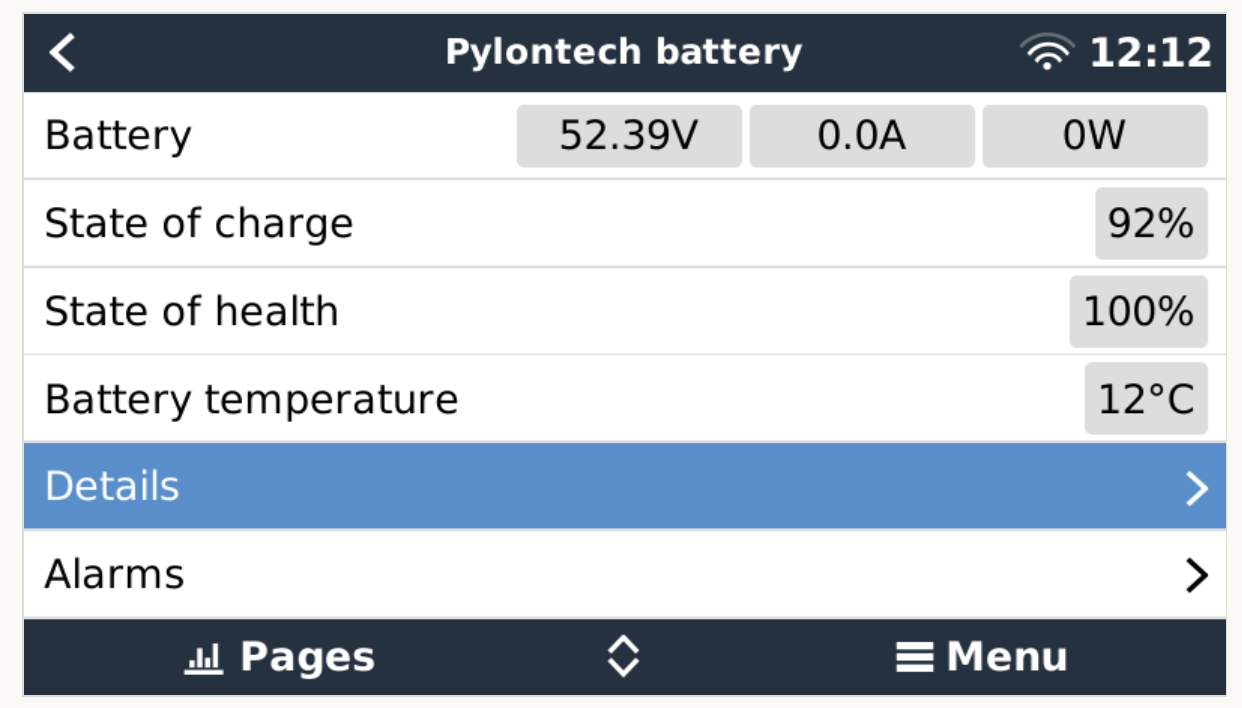Open the Details chevron arrow

point(1196,487)
